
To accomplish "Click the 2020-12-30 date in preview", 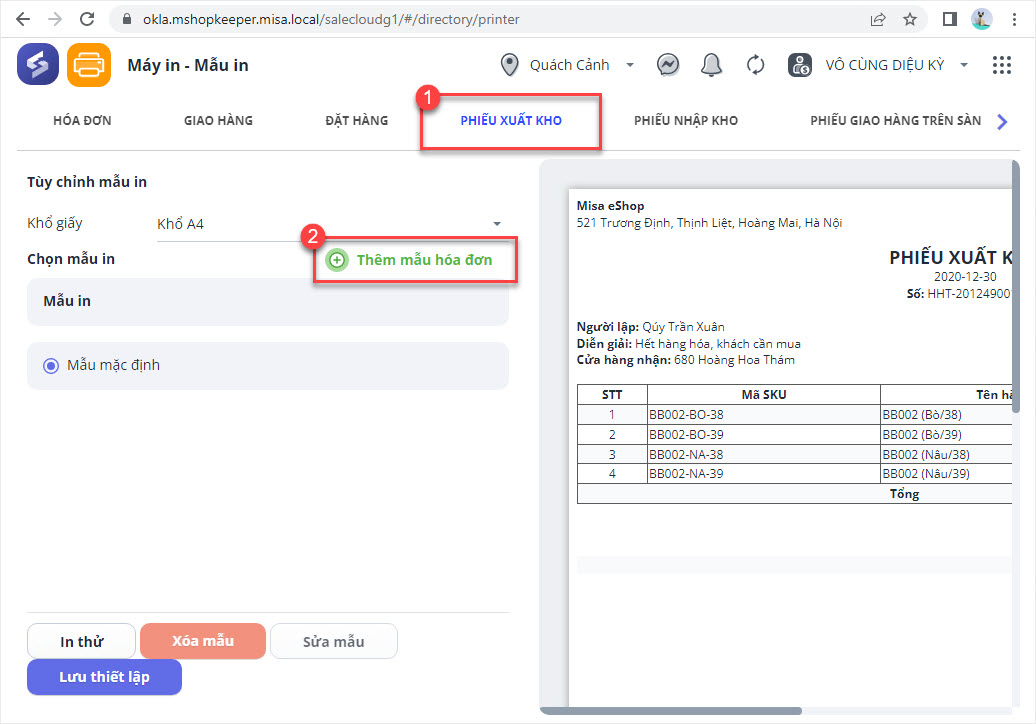I will click(965, 276).
